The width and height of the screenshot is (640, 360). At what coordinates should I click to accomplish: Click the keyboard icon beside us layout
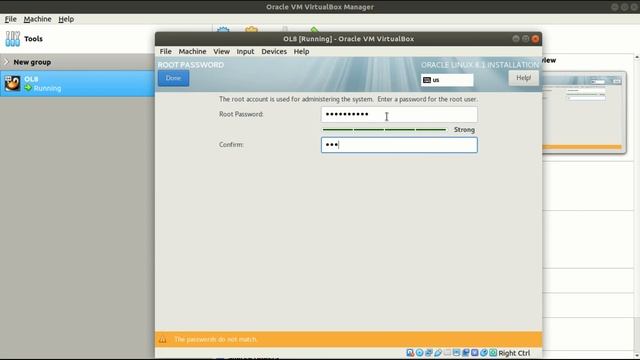427,80
